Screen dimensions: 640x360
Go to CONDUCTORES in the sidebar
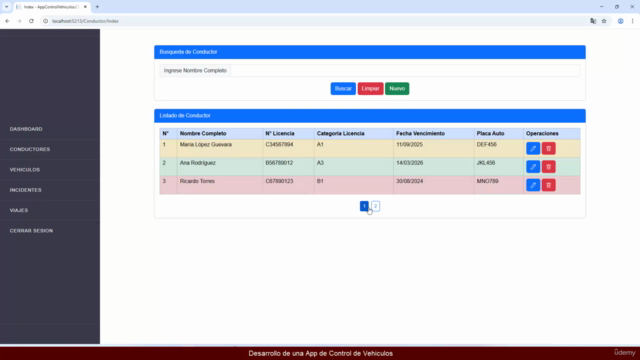30,149
